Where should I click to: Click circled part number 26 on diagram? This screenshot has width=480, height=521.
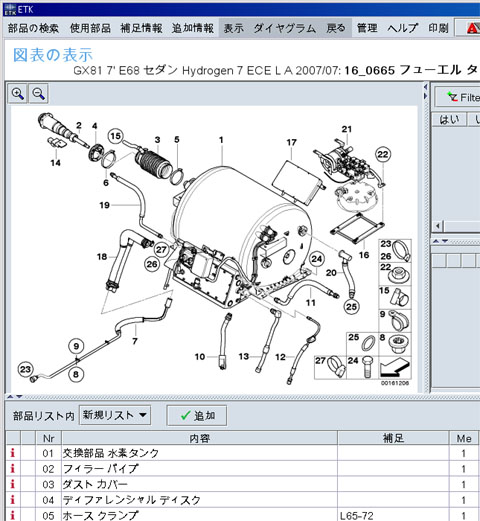(x=152, y=264)
